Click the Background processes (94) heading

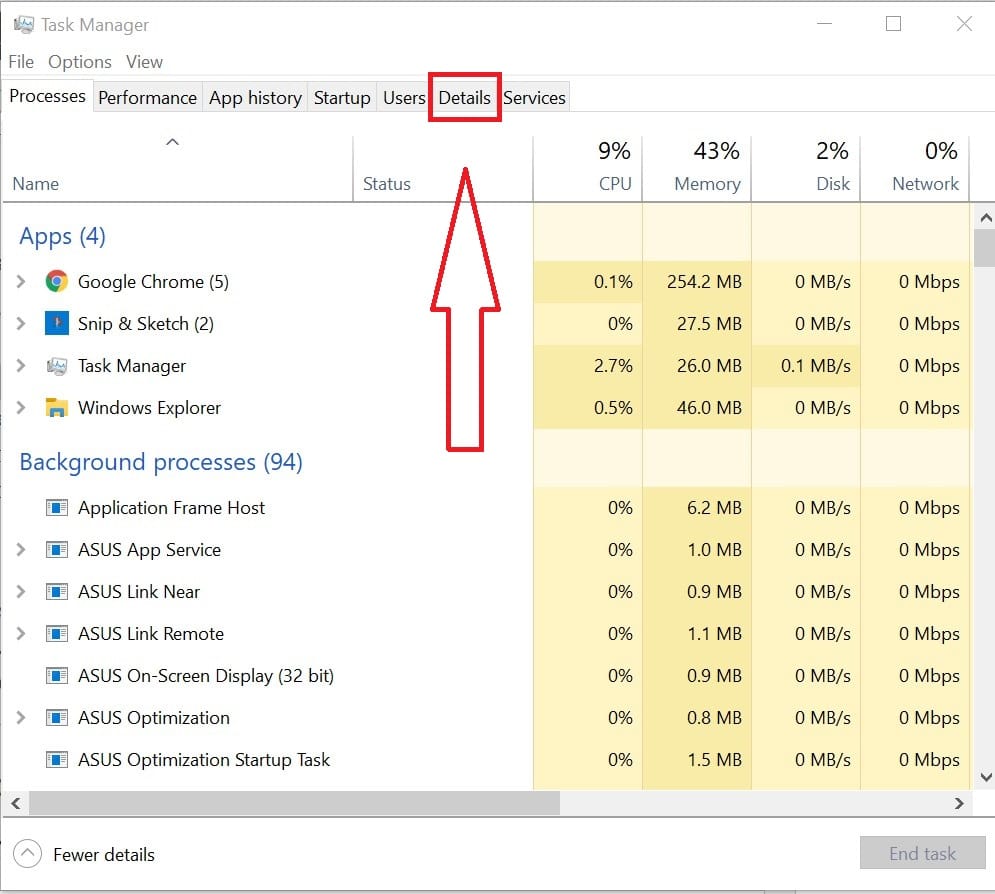coord(161,462)
